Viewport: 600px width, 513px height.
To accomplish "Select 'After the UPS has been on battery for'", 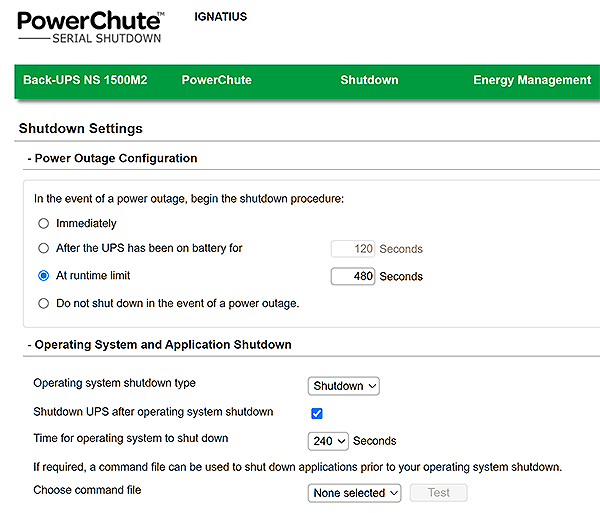I will (x=44, y=248).
